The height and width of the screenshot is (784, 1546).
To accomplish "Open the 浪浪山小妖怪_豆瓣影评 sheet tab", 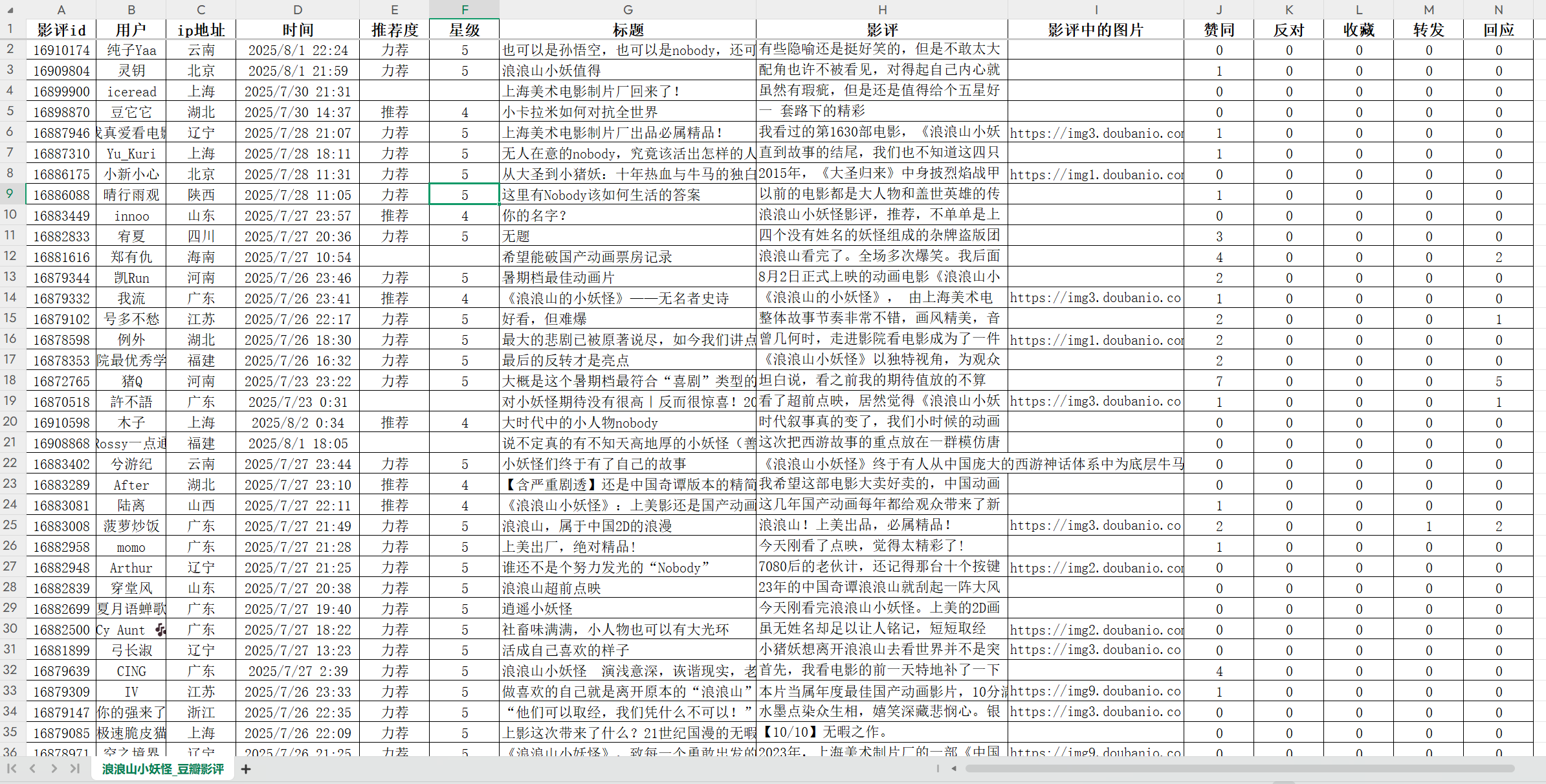I will [x=163, y=769].
